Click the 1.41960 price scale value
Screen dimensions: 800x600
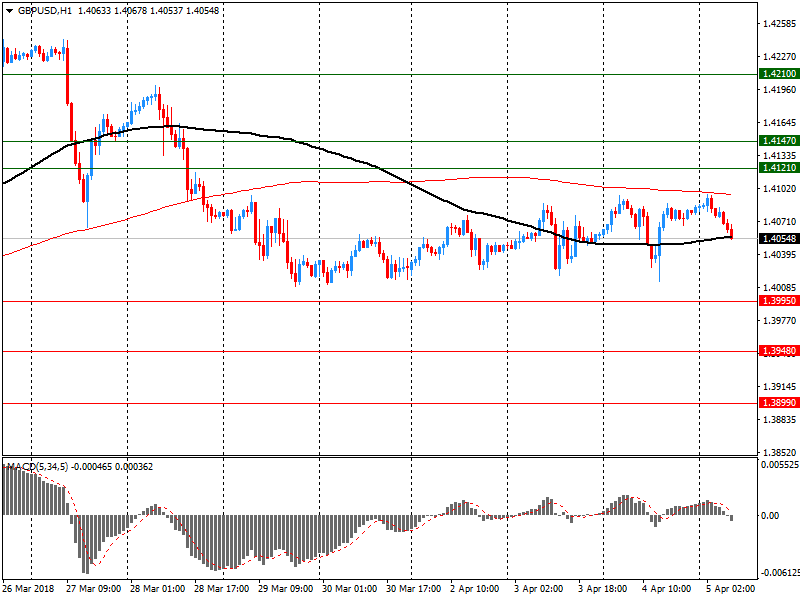[x=780, y=89]
